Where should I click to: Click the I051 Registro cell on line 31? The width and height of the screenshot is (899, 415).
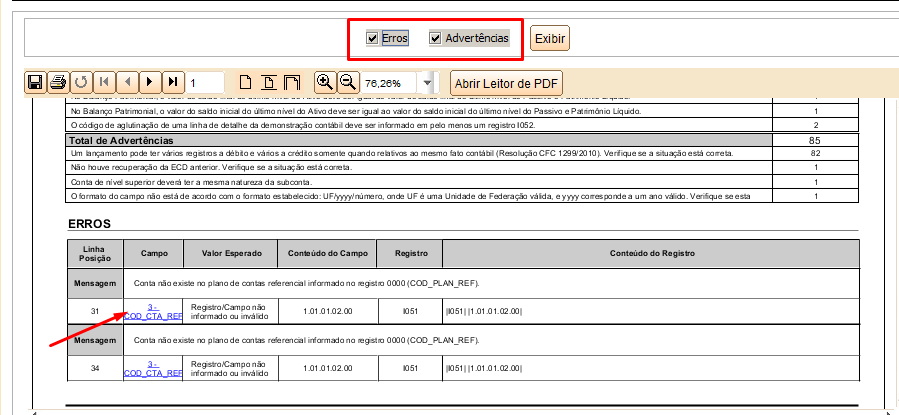(x=410, y=311)
